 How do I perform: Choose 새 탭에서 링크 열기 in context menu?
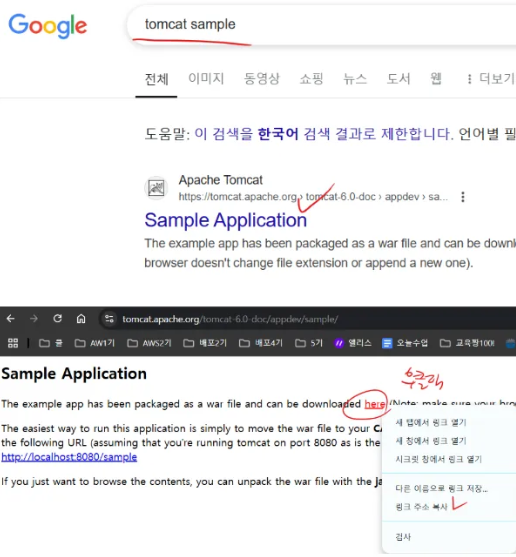pyautogui.click(x=431, y=422)
